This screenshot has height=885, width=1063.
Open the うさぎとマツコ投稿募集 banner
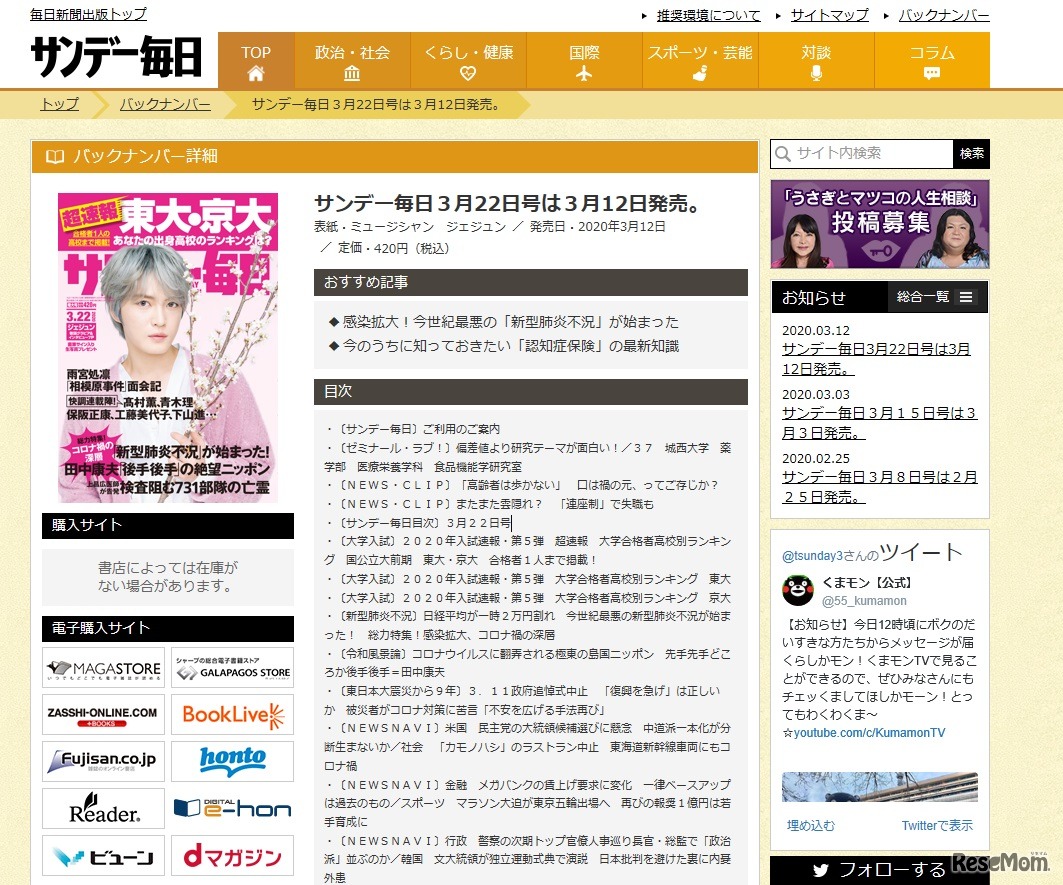(878, 224)
